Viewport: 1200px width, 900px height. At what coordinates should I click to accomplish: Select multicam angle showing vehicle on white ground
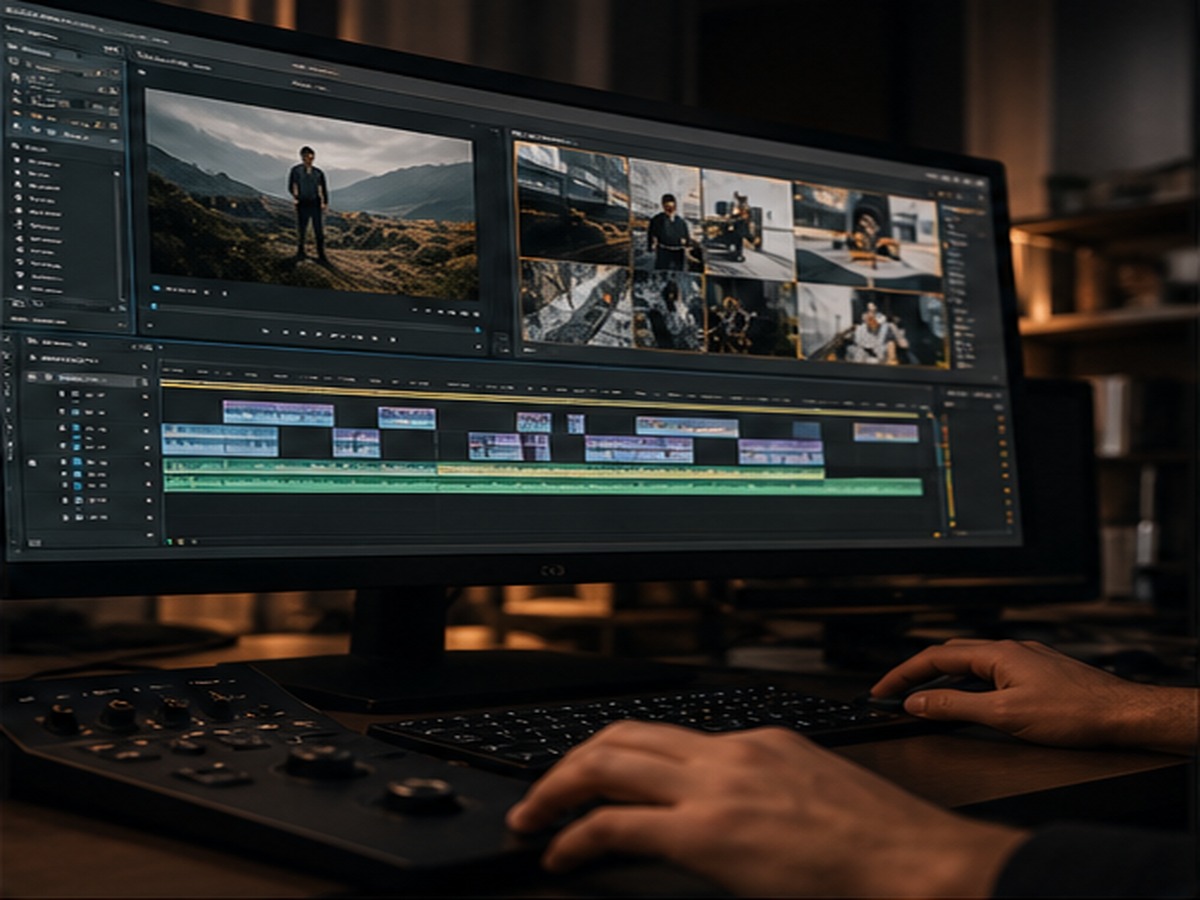click(749, 225)
